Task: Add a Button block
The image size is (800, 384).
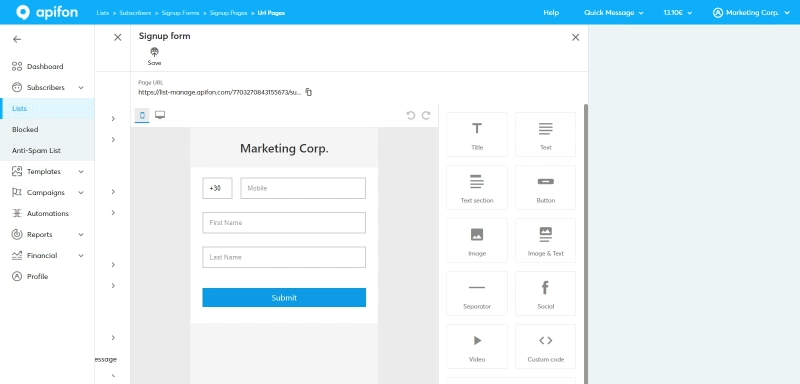Action: click(545, 188)
